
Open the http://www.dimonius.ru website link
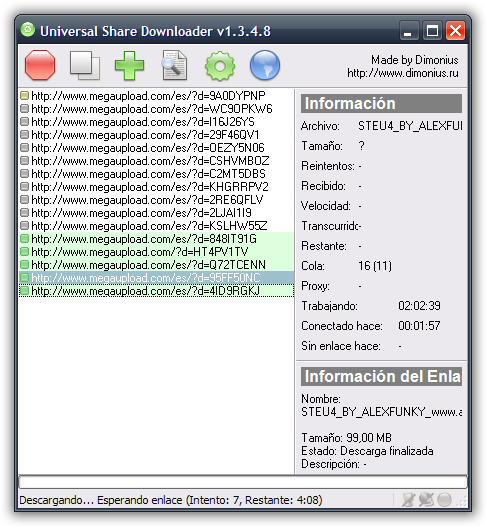[x=402, y=73]
